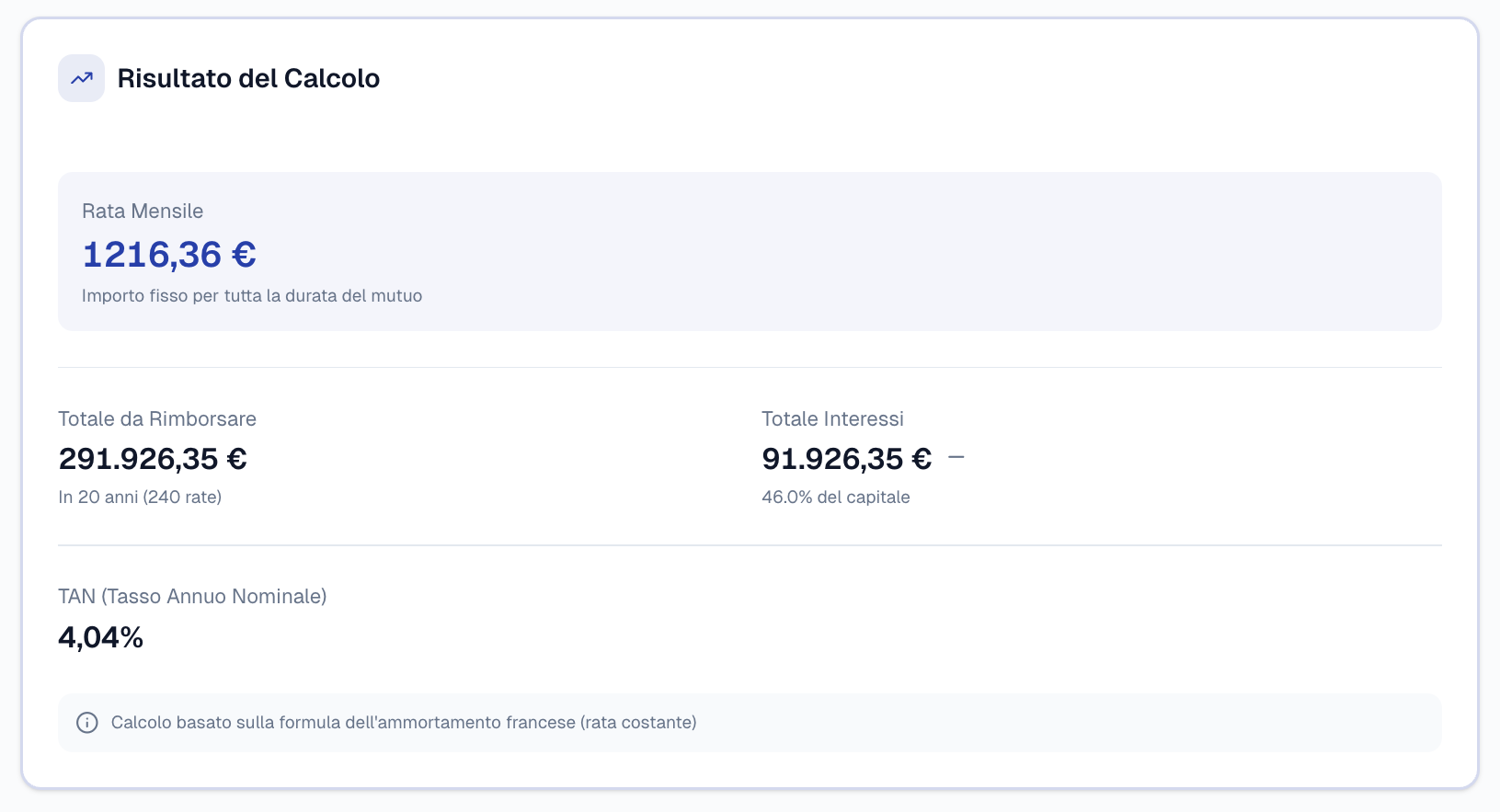1500x812 pixels.
Task: Click the dash icon beside Totale Interessi amount
Action: [956, 457]
